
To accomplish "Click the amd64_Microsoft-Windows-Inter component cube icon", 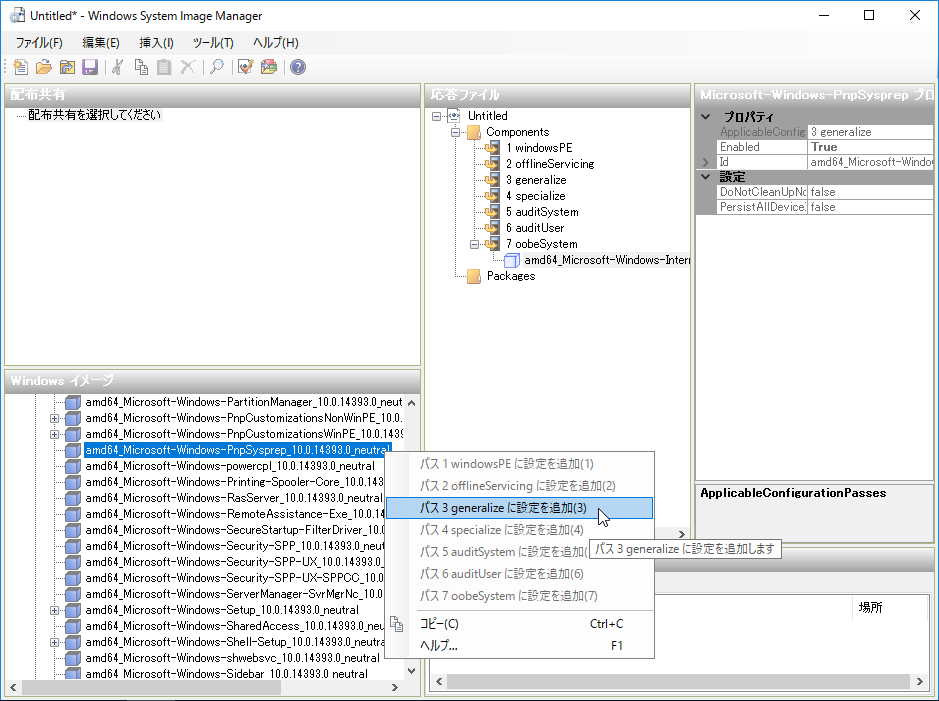I will [511, 260].
